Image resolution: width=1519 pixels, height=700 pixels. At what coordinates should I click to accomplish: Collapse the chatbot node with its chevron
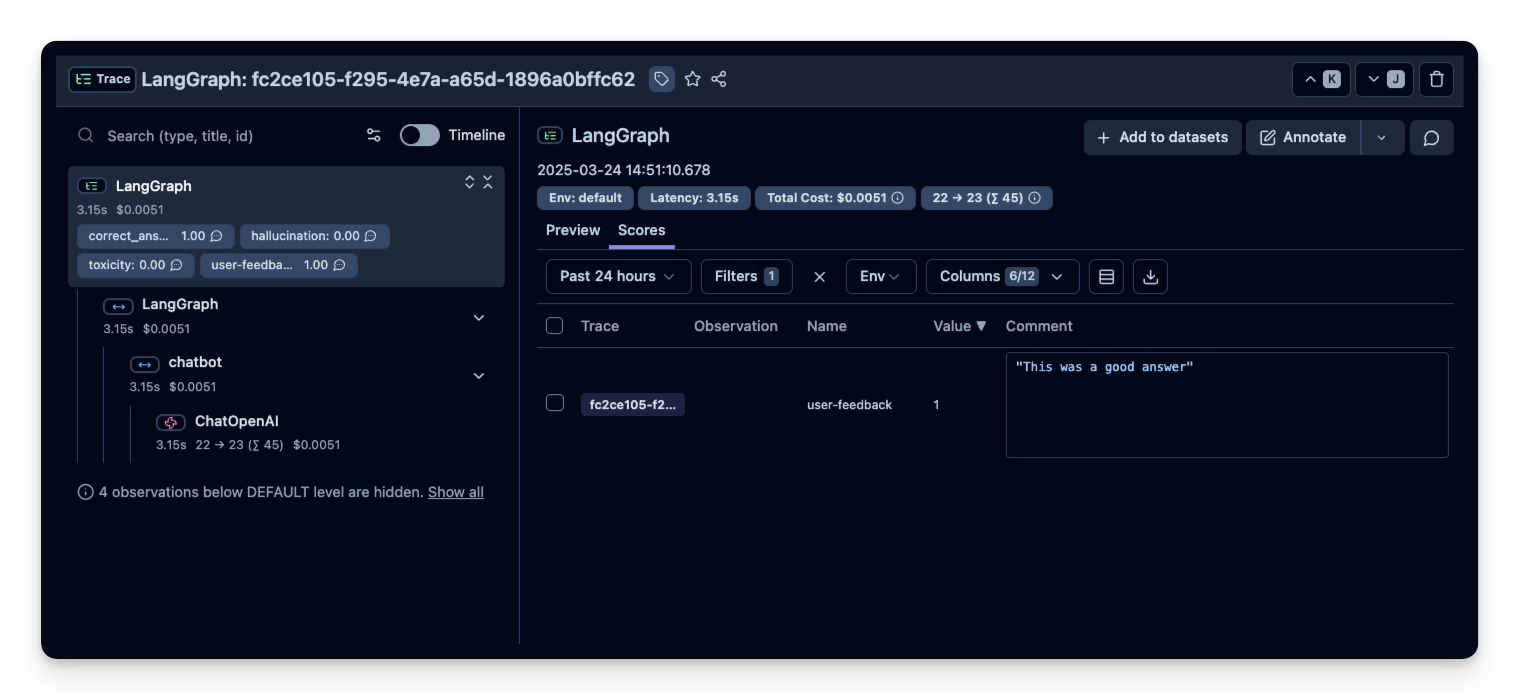coord(479,375)
